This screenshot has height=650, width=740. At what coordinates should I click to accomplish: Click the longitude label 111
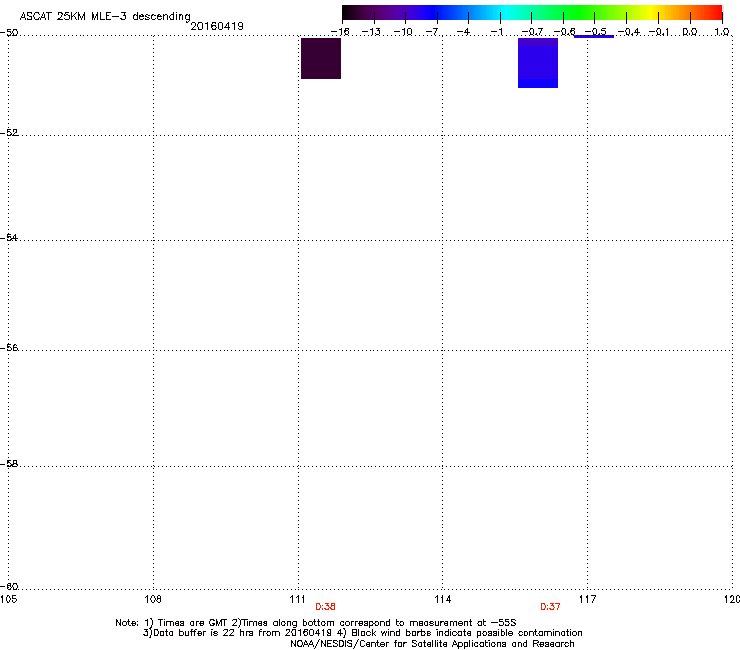pyautogui.click(x=297, y=599)
